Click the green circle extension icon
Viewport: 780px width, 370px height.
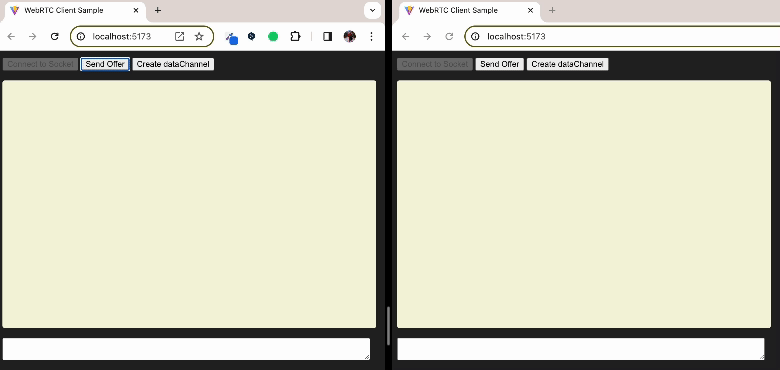(x=273, y=36)
